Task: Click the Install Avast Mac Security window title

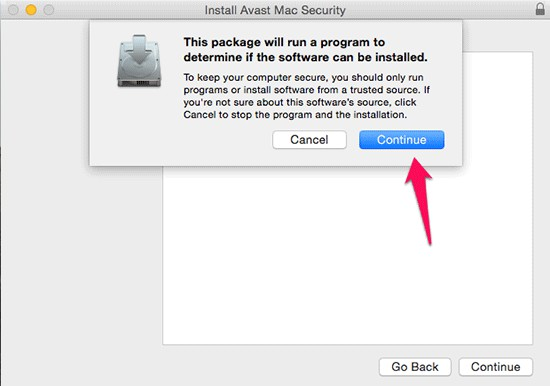Action: pyautogui.click(x=275, y=10)
